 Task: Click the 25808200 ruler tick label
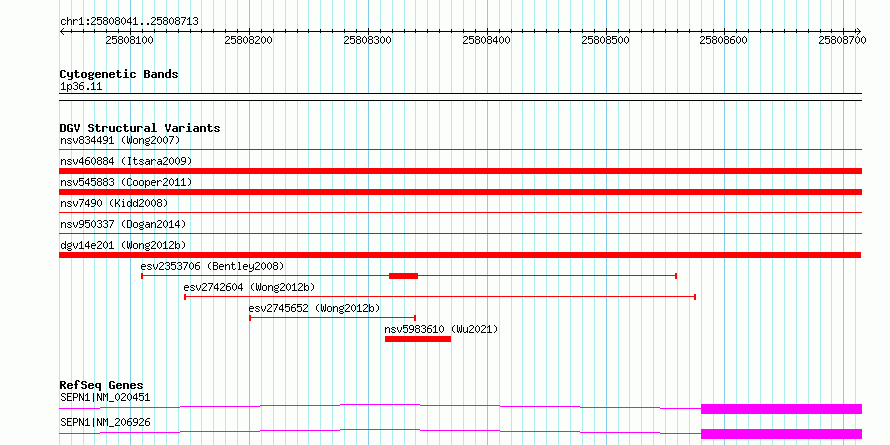pyautogui.click(x=249, y=40)
